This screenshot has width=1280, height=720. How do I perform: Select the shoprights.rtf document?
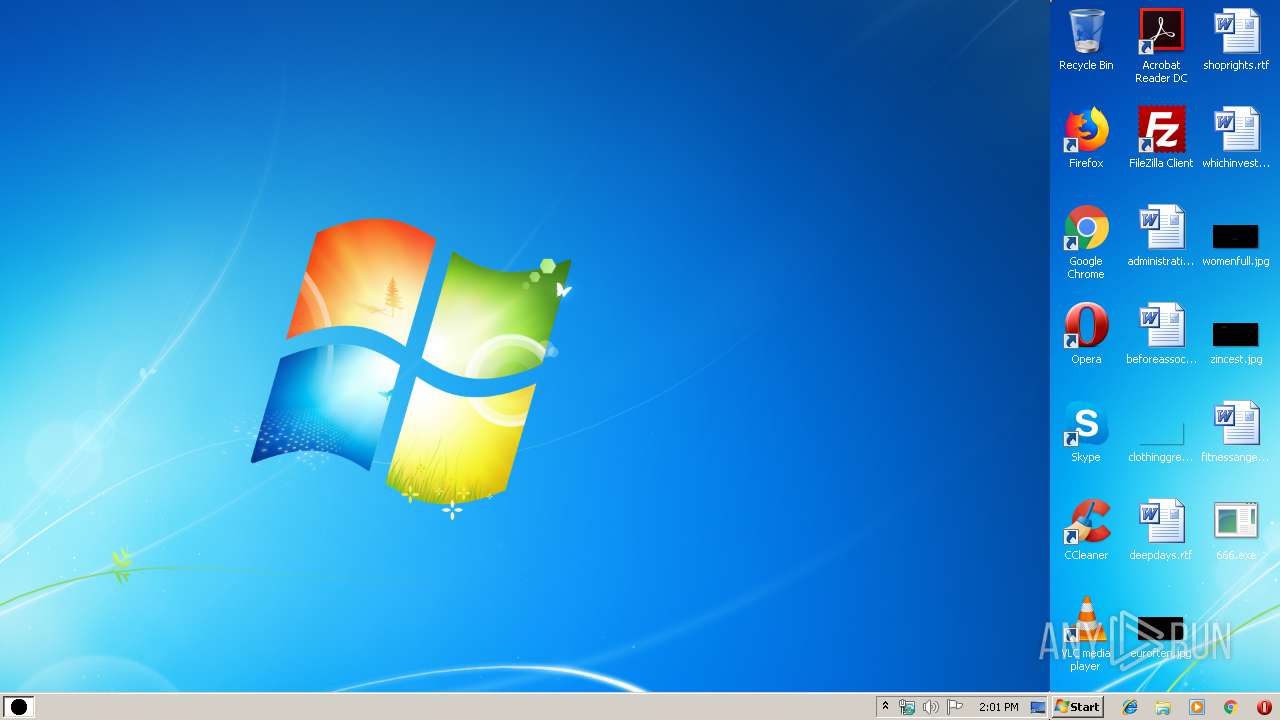[x=1236, y=40]
